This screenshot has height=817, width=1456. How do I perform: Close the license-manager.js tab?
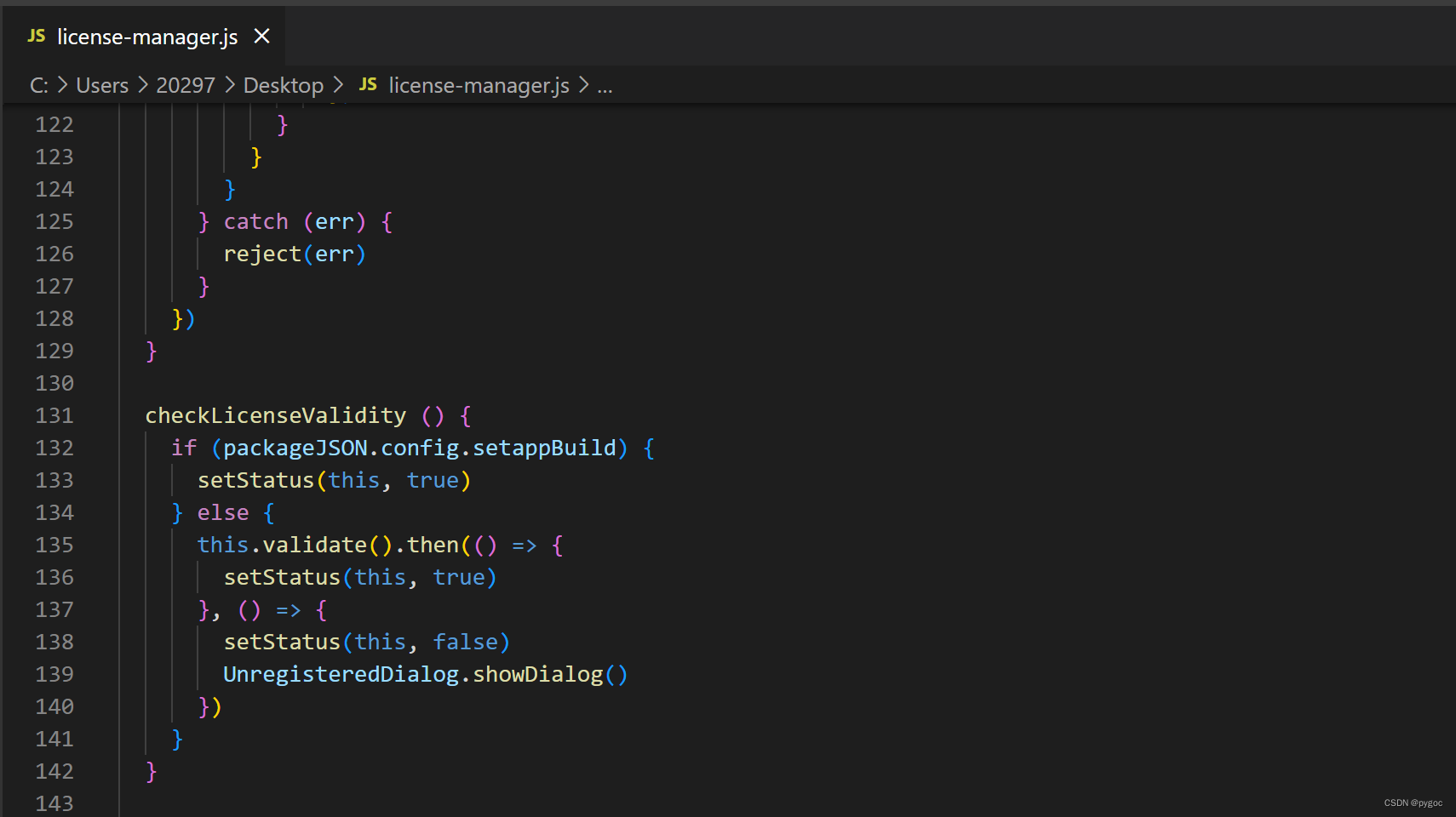(x=262, y=37)
